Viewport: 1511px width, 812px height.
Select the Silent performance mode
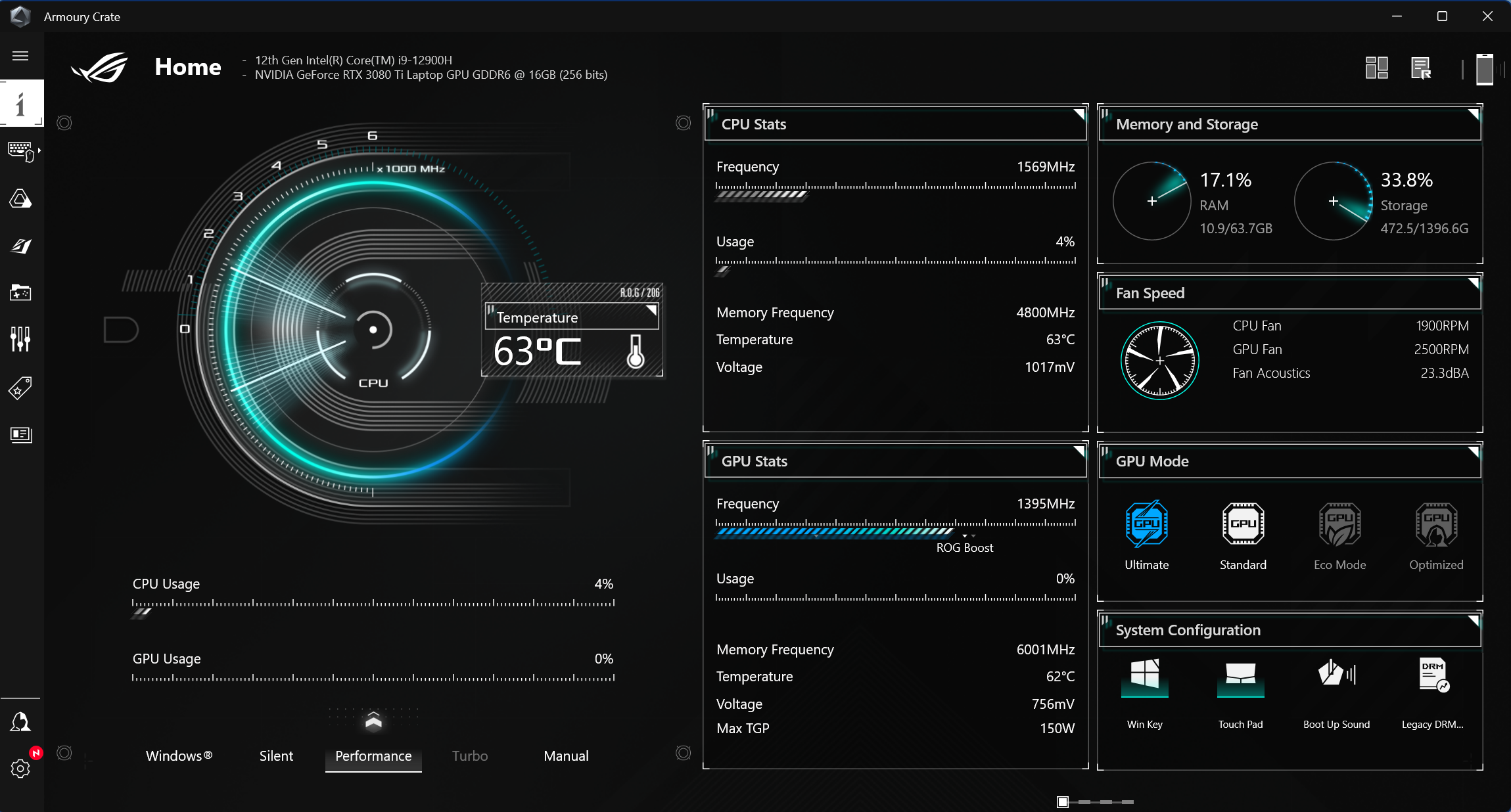click(275, 756)
